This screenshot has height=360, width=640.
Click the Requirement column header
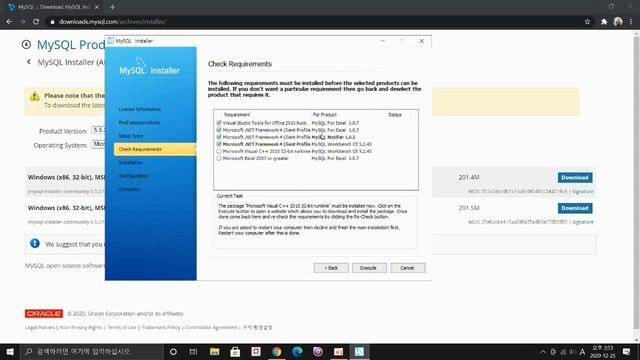237,115
